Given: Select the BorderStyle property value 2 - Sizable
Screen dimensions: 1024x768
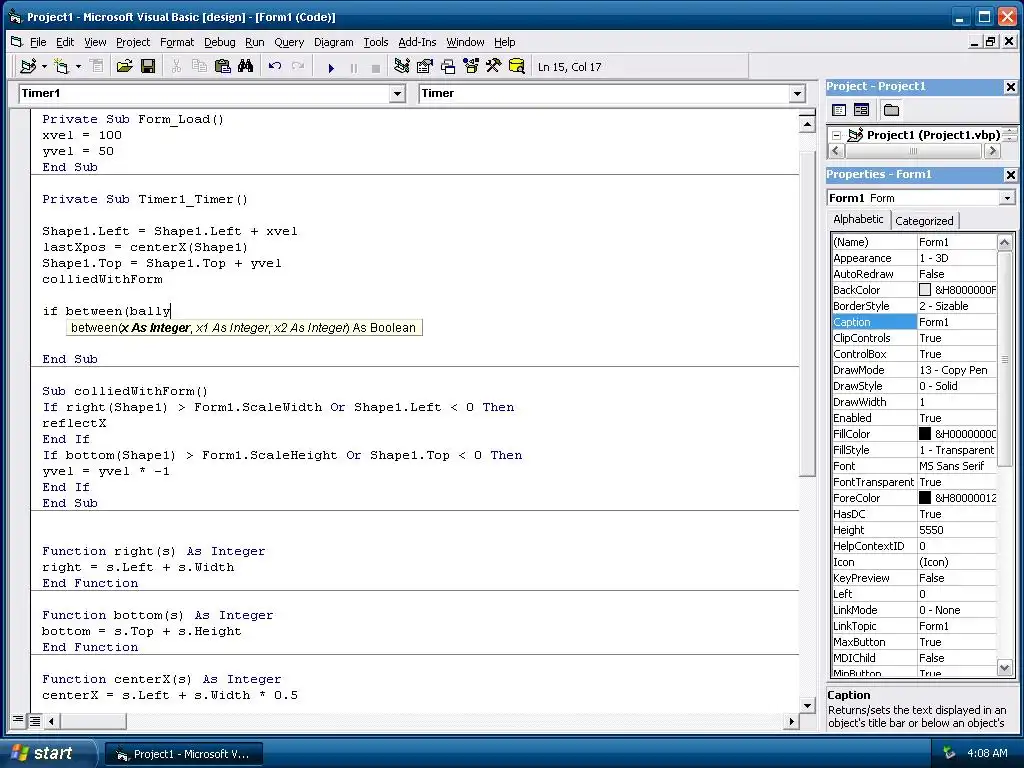Looking at the screenshot, I should point(957,306).
